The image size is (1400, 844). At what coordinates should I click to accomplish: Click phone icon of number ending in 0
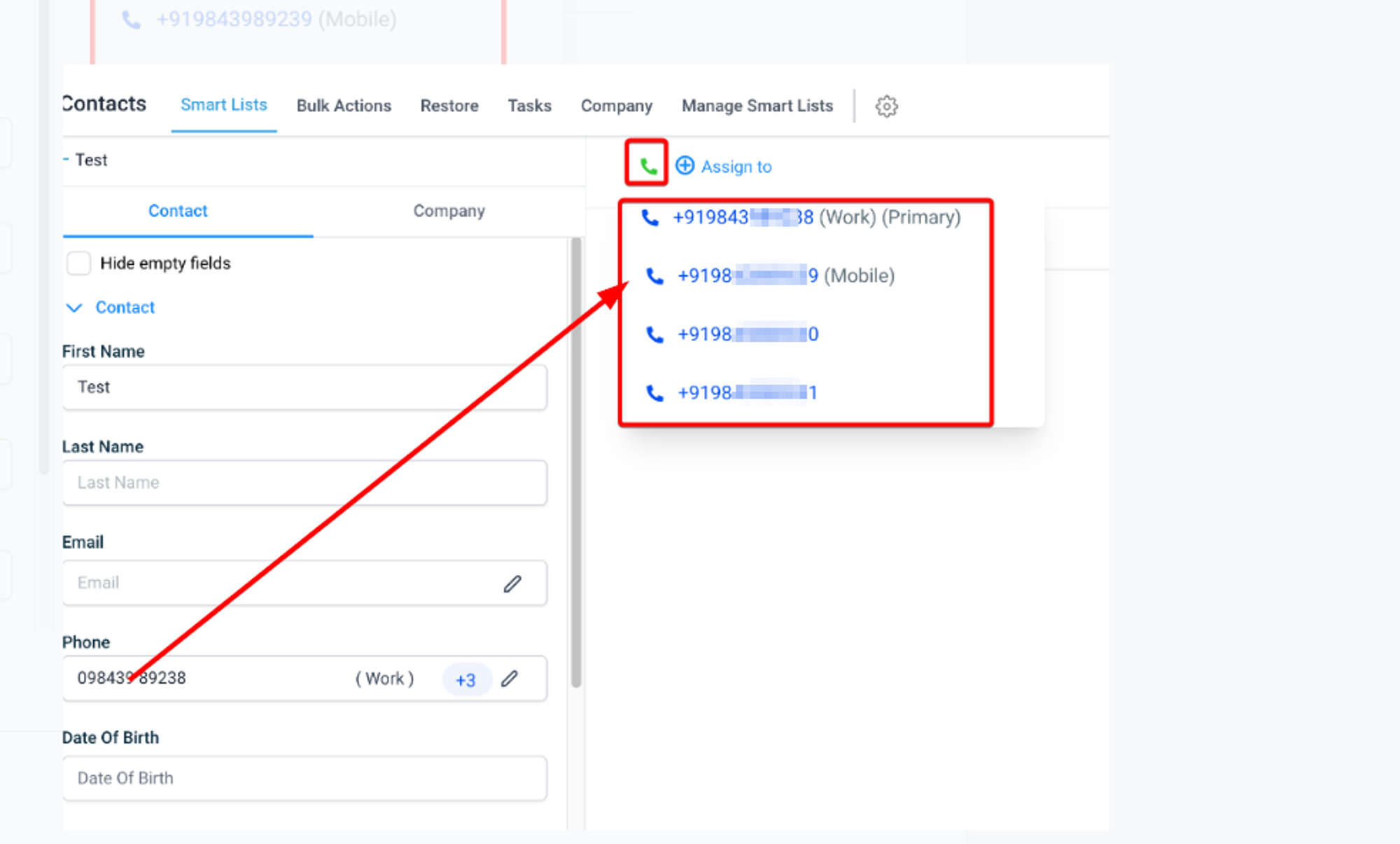pos(654,335)
